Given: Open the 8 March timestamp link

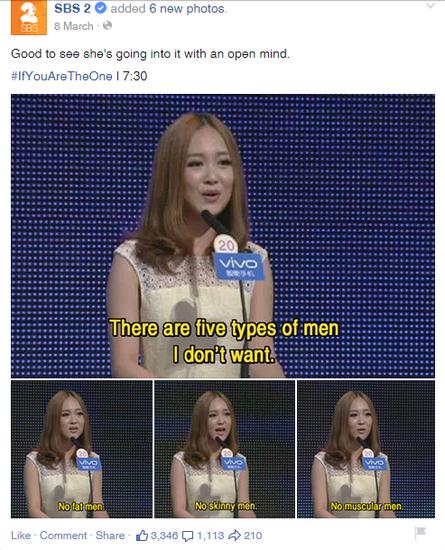Looking at the screenshot, I should [74, 26].
